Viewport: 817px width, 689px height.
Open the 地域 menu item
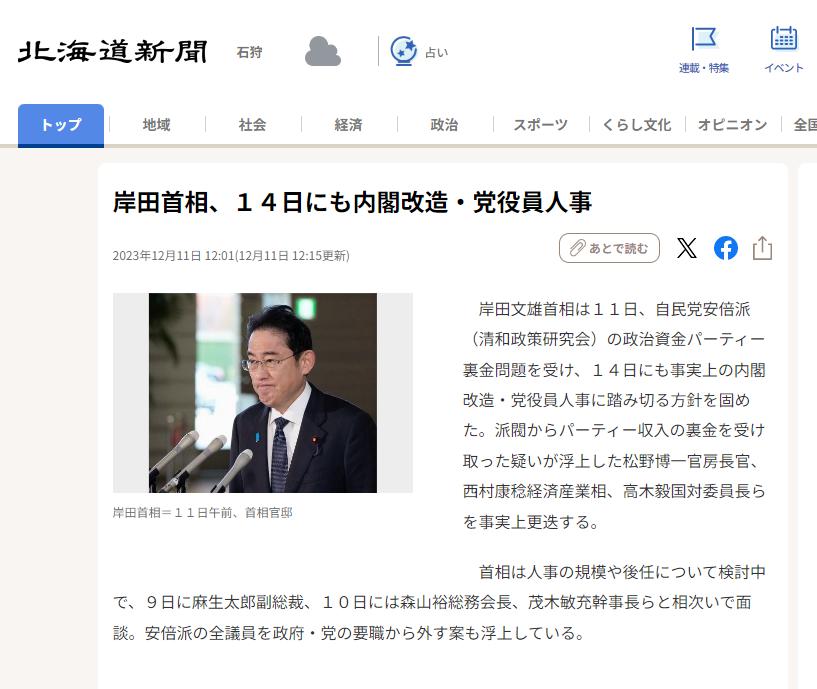coord(156,125)
